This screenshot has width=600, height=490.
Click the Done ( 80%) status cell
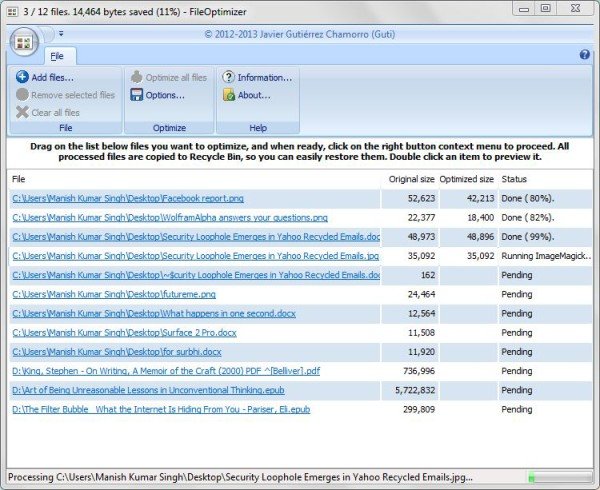pyautogui.click(x=528, y=199)
